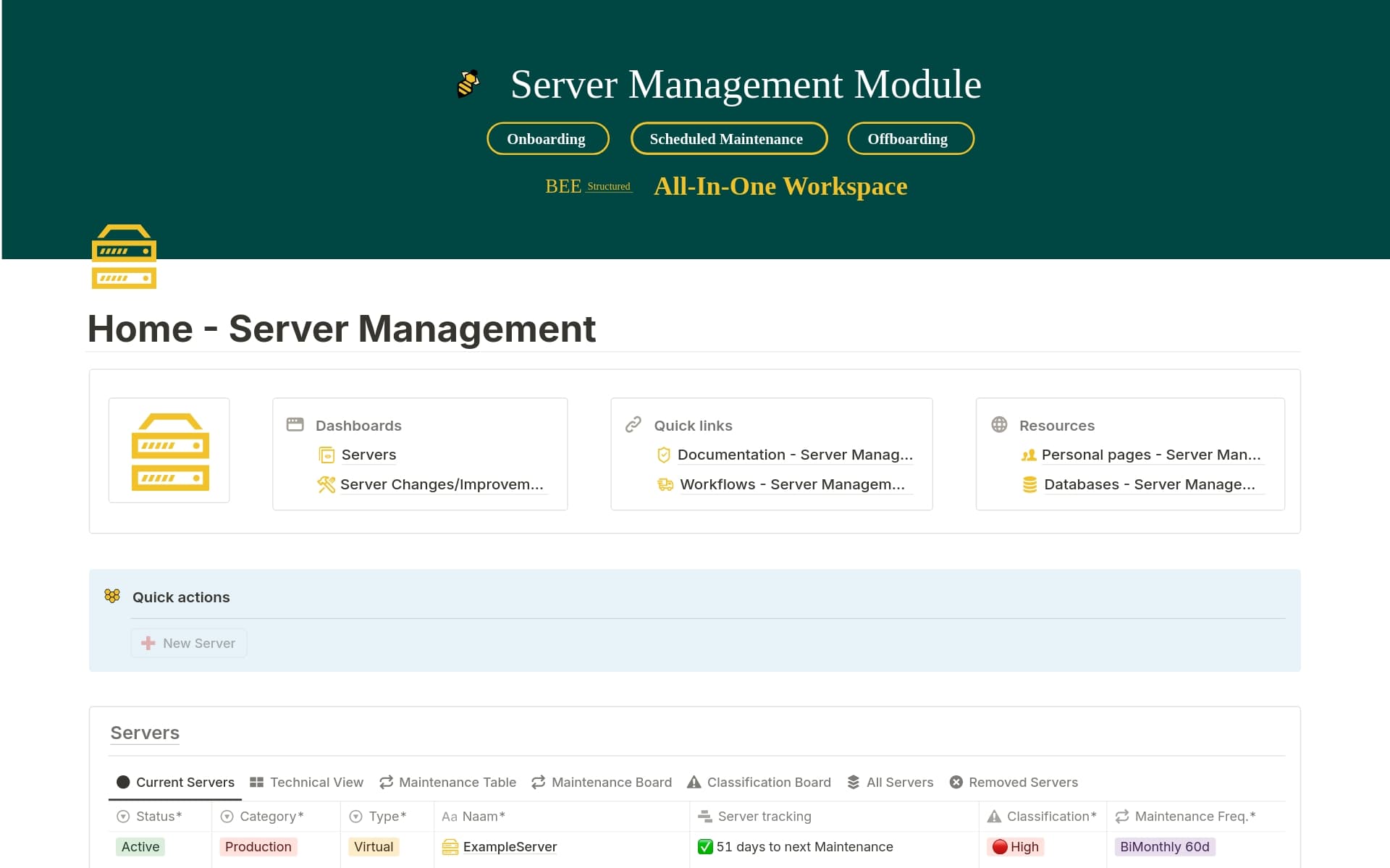This screenshot has height=868, width=1390.
Task: Click the New Server button
Action: (188, 643)
